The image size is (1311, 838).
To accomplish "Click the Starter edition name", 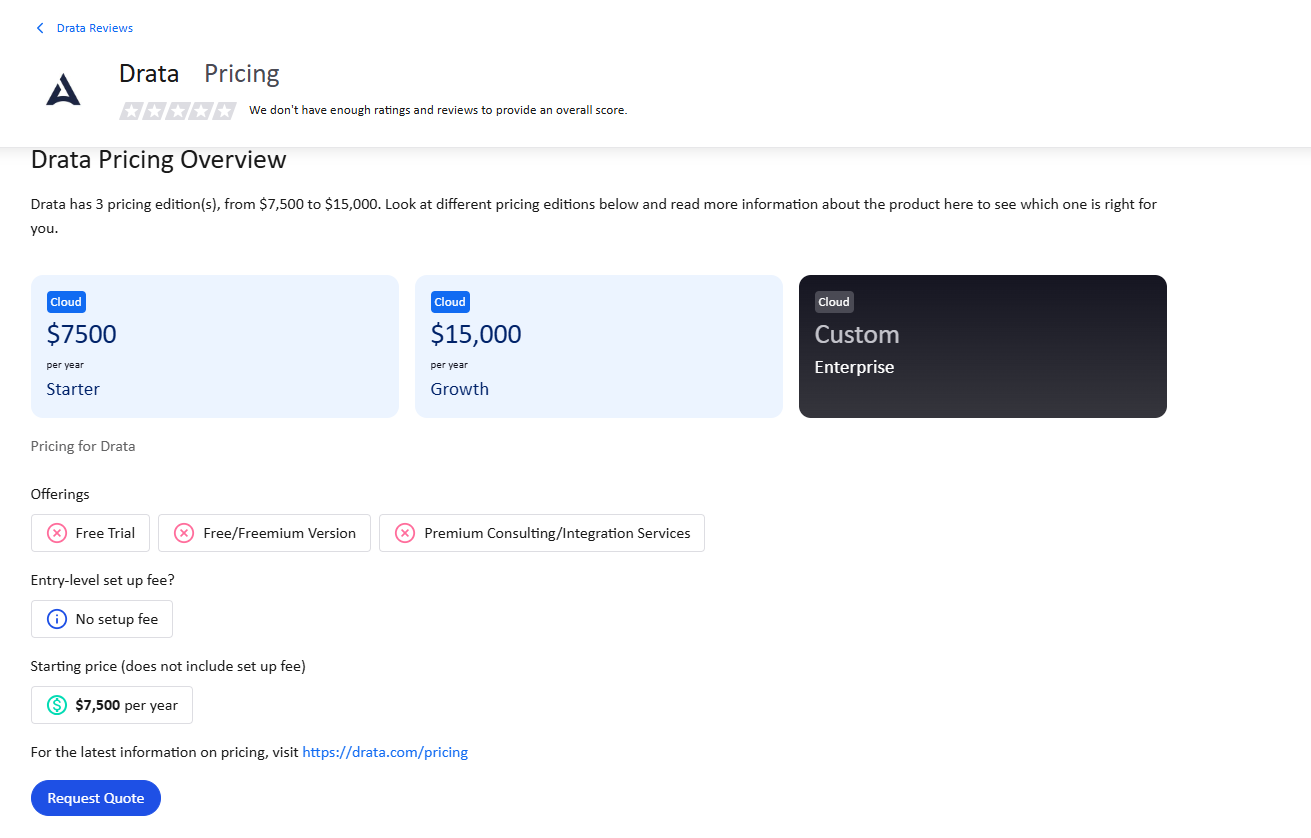I will [x=73, y=389].
